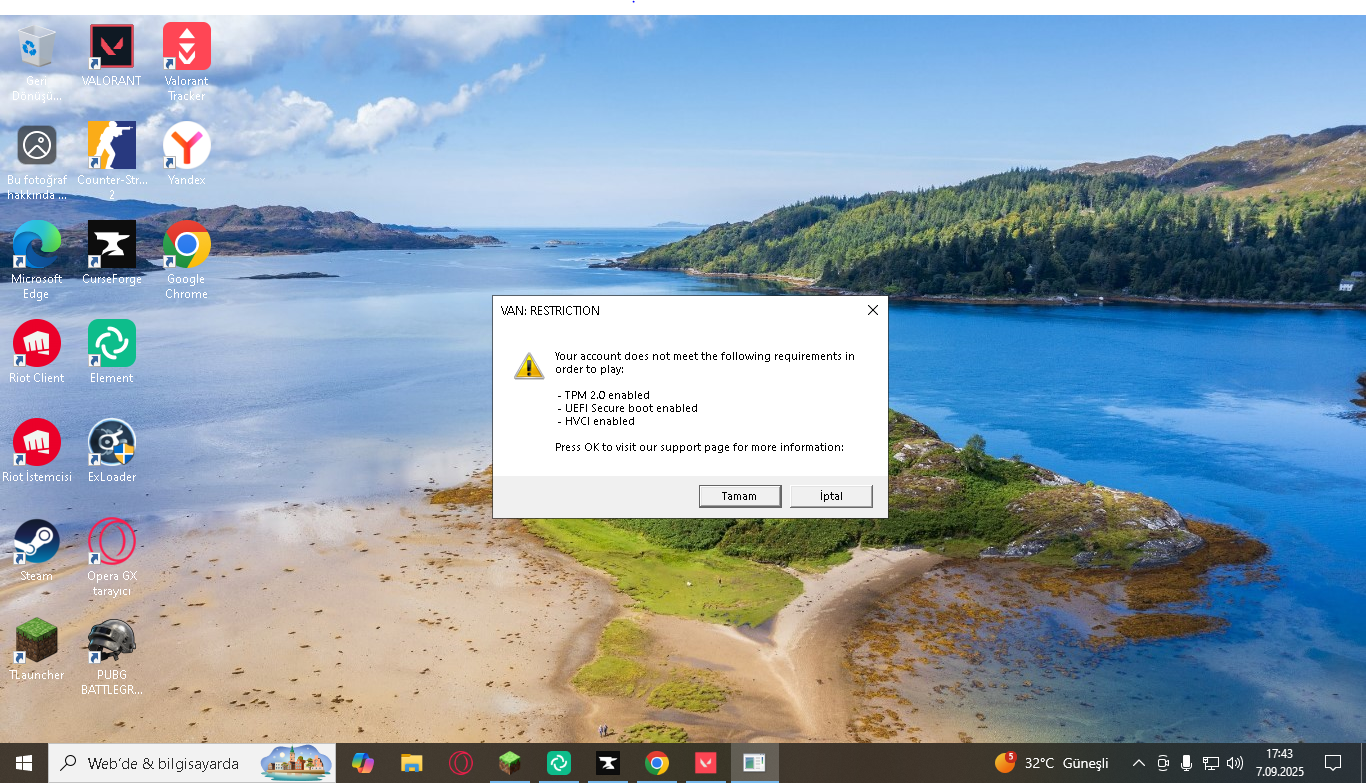Select the PUBG BATTLEGROUNDS desktop shortcut
The width and height of the screenshot is (1366, 783).
(112, 657)
